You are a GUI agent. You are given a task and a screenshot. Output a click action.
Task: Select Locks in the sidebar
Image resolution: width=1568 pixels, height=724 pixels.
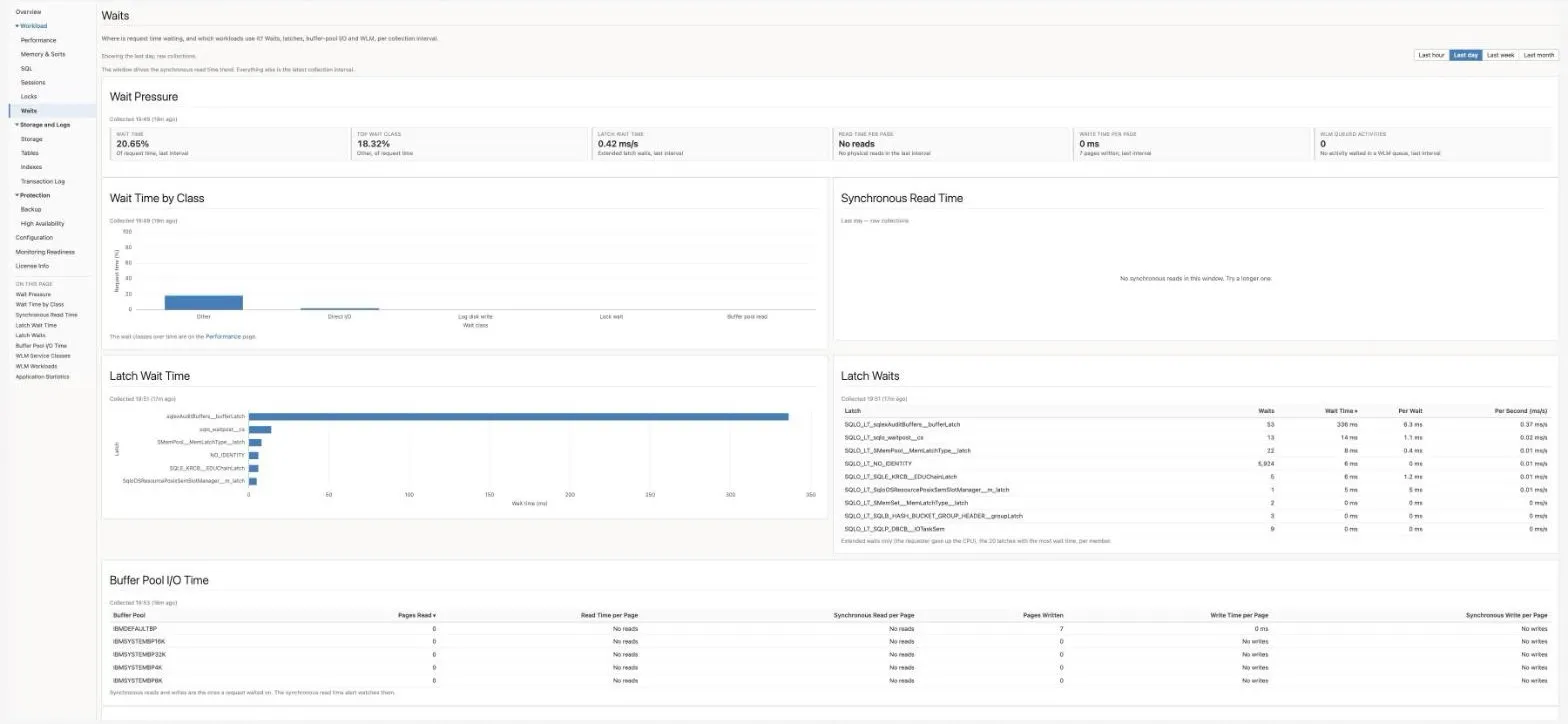pyautogui.click(x=29, y=96)
